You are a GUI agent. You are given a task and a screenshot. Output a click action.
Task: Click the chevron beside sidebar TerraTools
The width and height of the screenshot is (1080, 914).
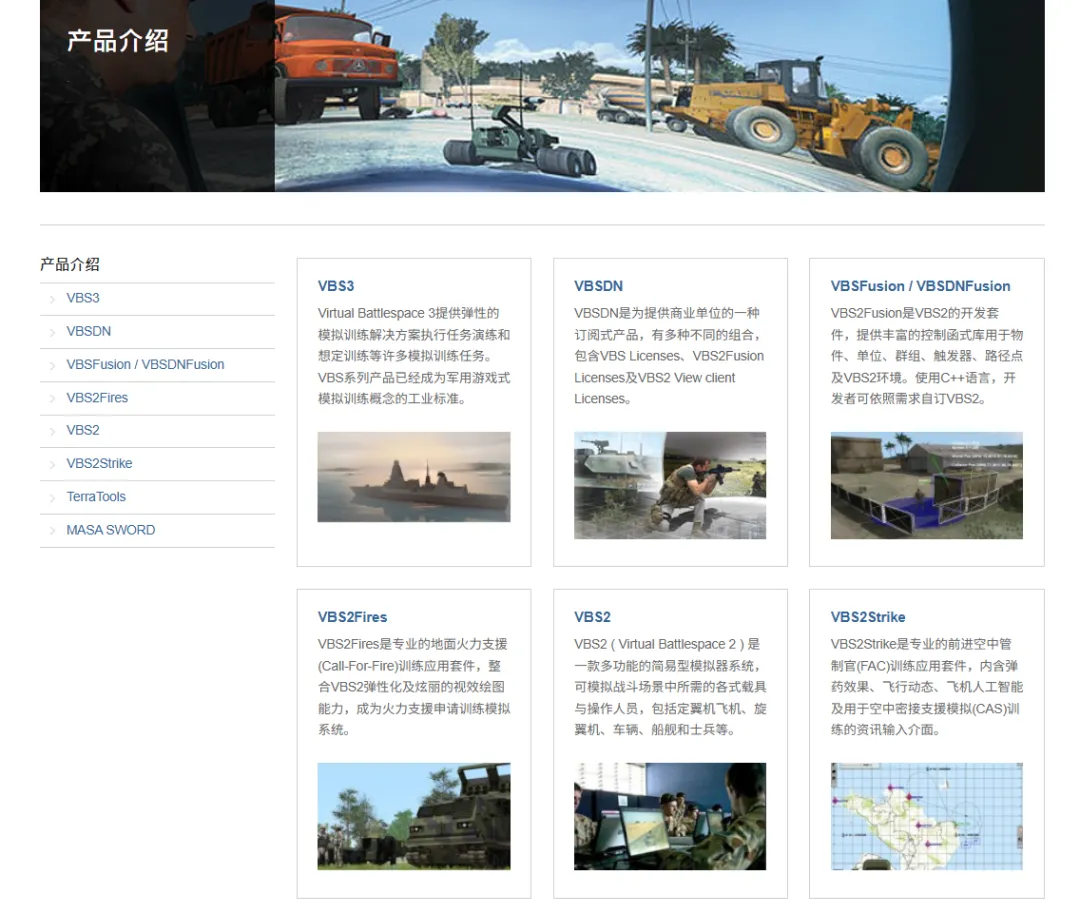click(x=52, y=497)
